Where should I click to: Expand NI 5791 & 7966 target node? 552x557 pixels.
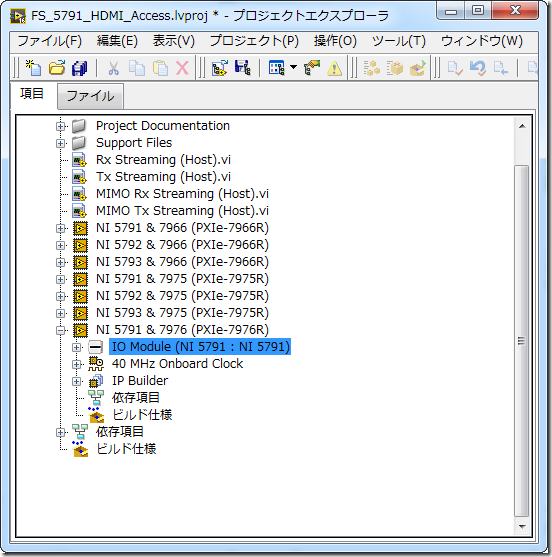click(x=60, y=228)
